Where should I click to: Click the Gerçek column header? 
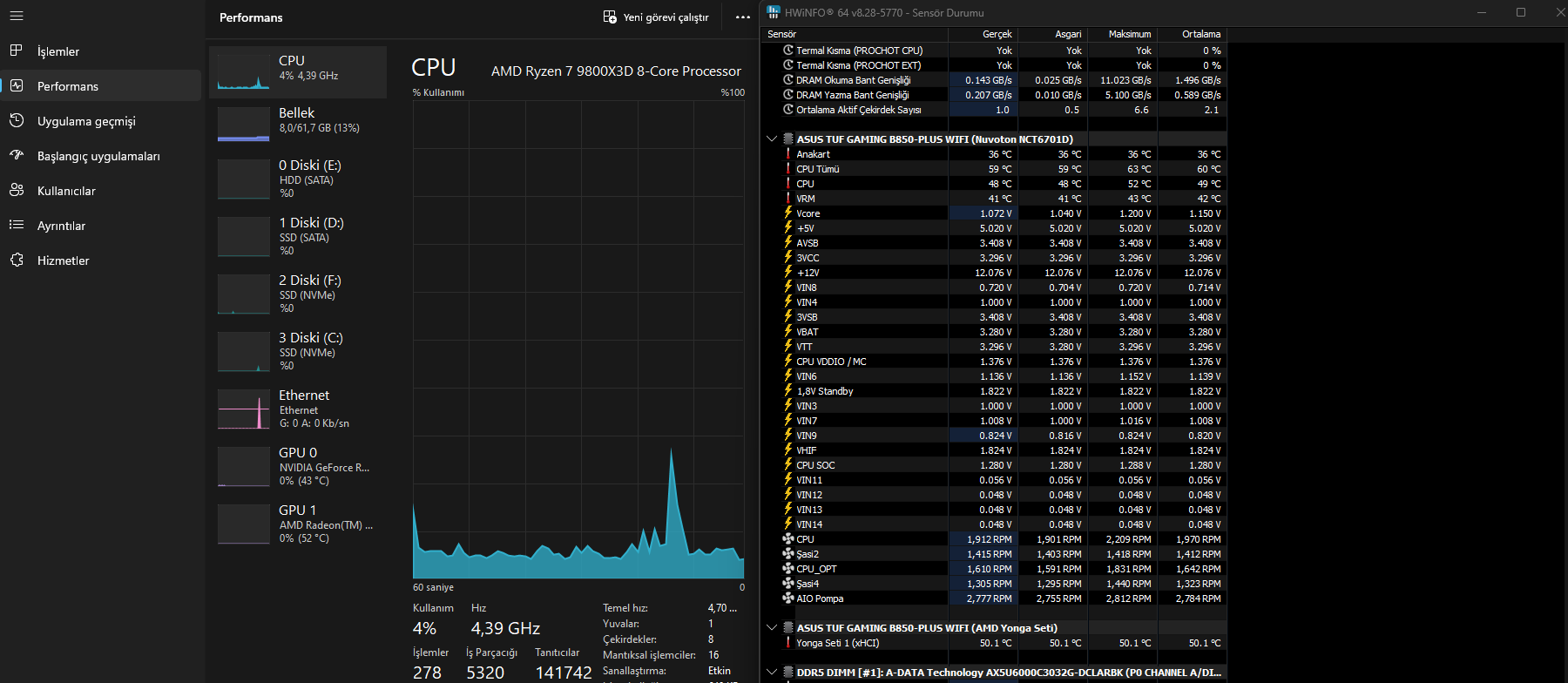[x=983, y=35]
